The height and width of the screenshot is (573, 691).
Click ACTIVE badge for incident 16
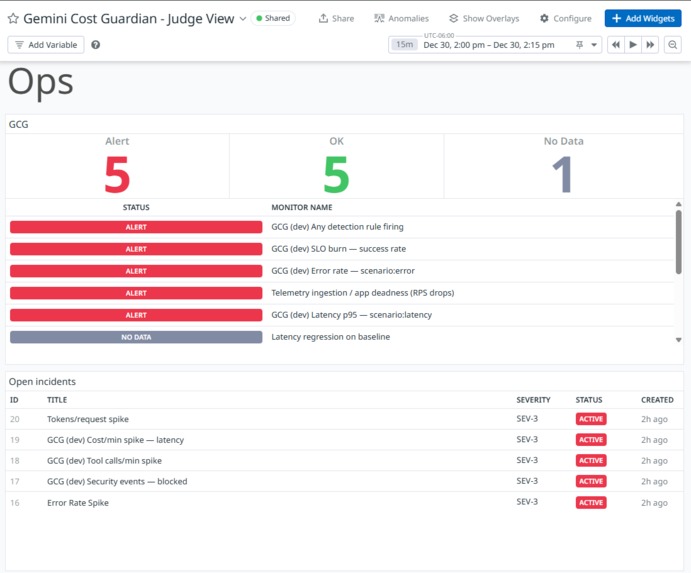[591, 502]
